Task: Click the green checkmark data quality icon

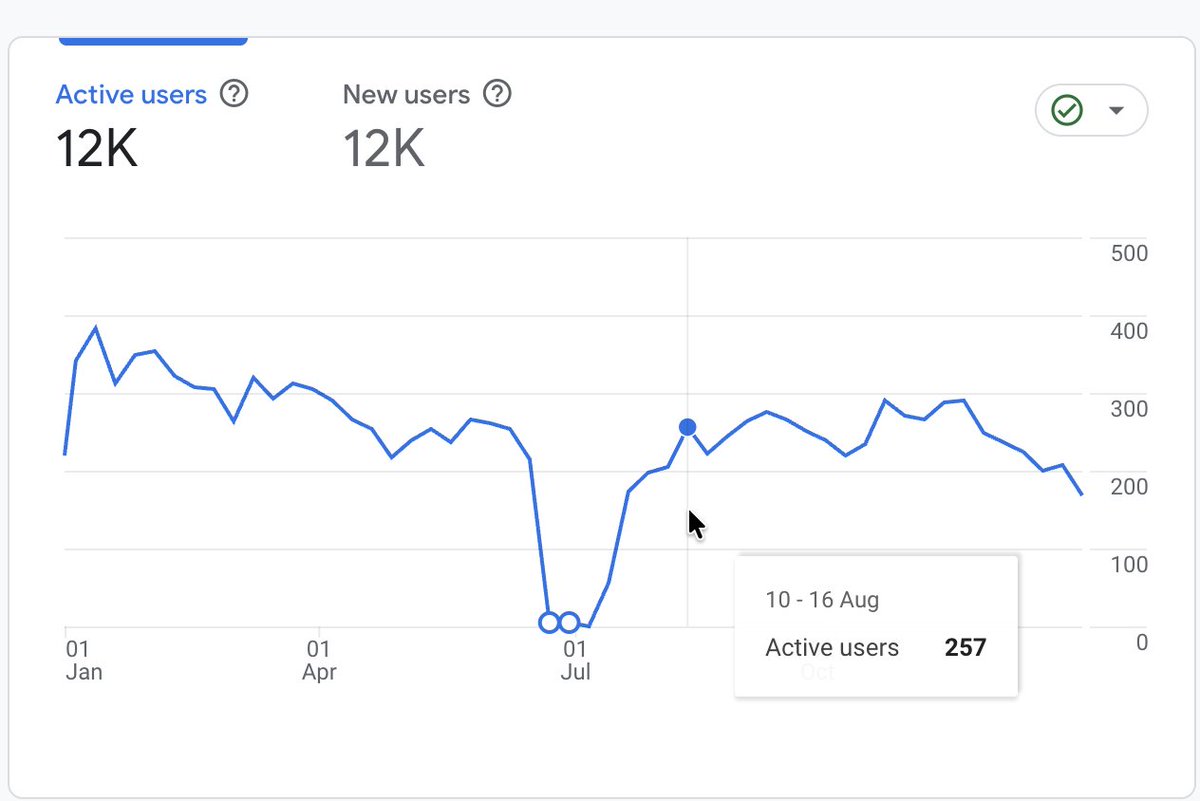Action: point(1068,110)
